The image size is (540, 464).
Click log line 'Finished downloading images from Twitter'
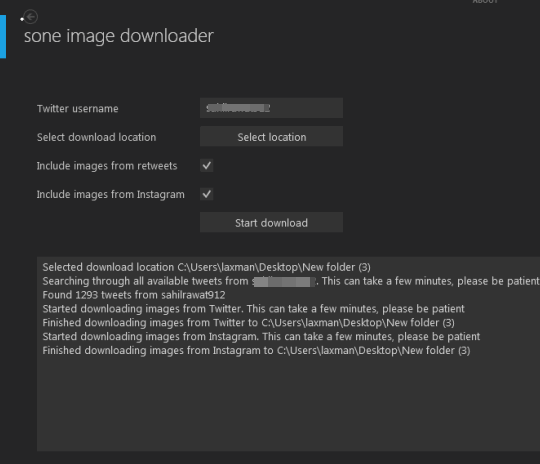click(249, 323)
